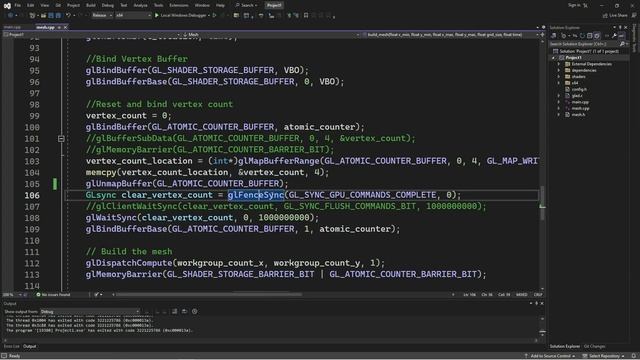
Task: Click Clear All icon in Output panel
Action: [174, 311]
